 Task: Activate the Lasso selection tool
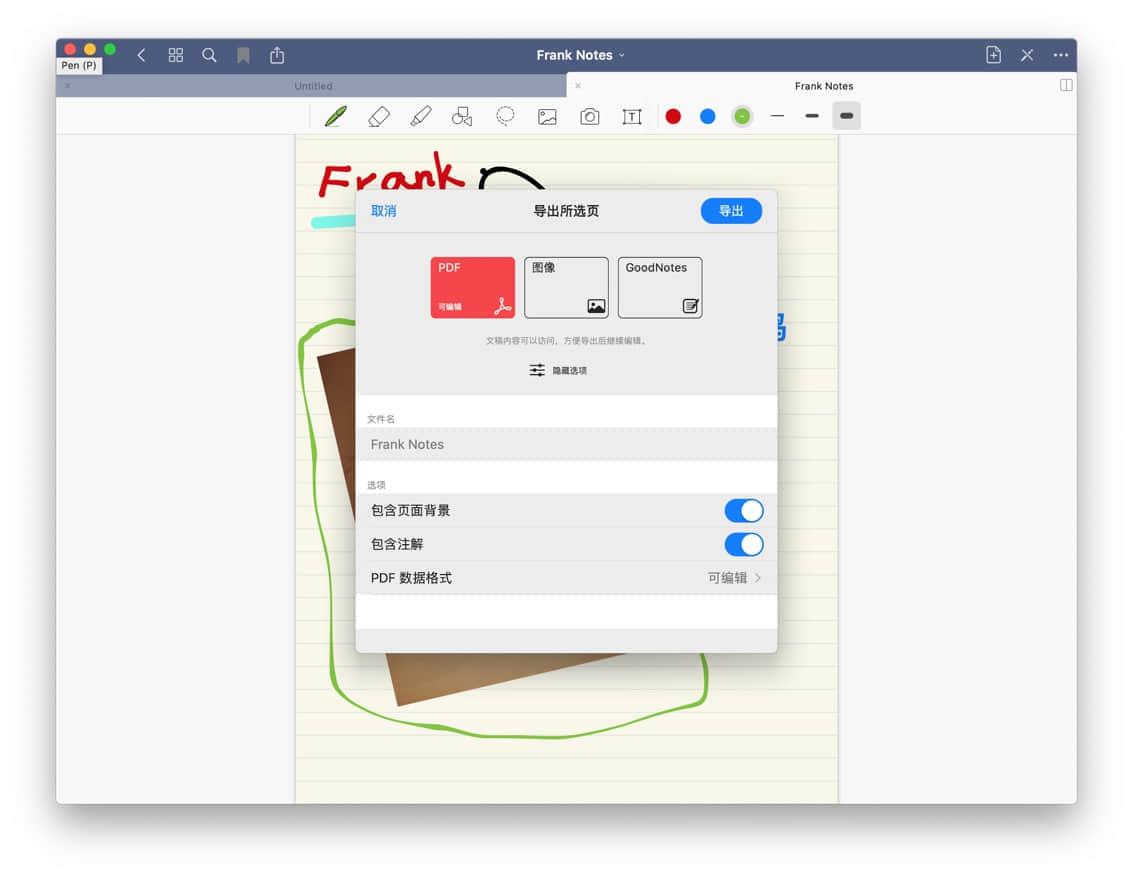[x=505, y=116]
